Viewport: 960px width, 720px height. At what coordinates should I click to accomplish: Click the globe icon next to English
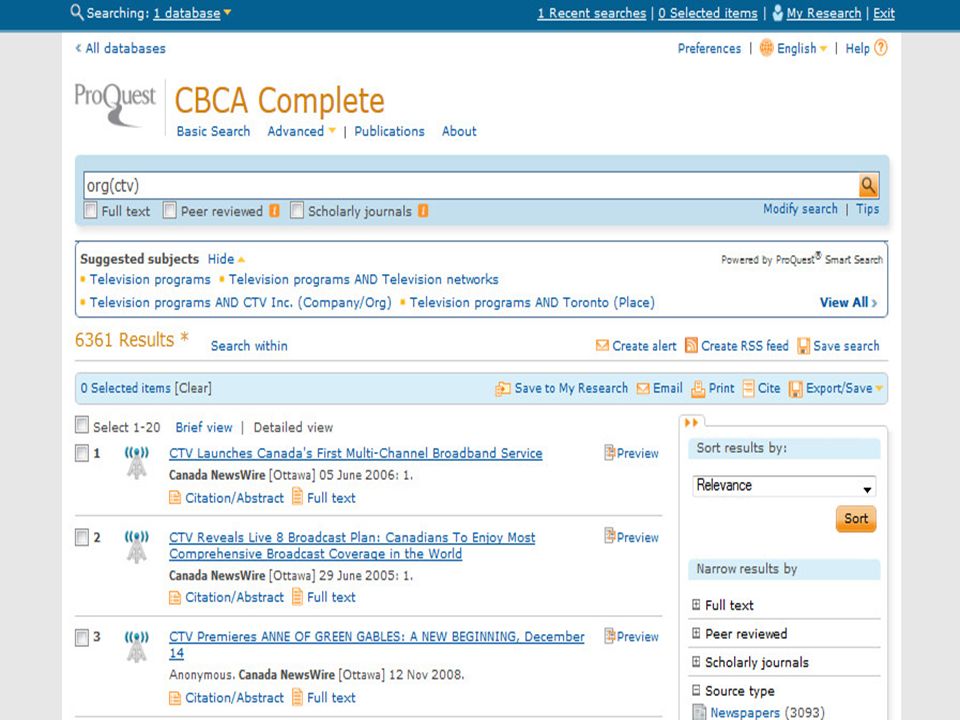(x=766, y=48)
